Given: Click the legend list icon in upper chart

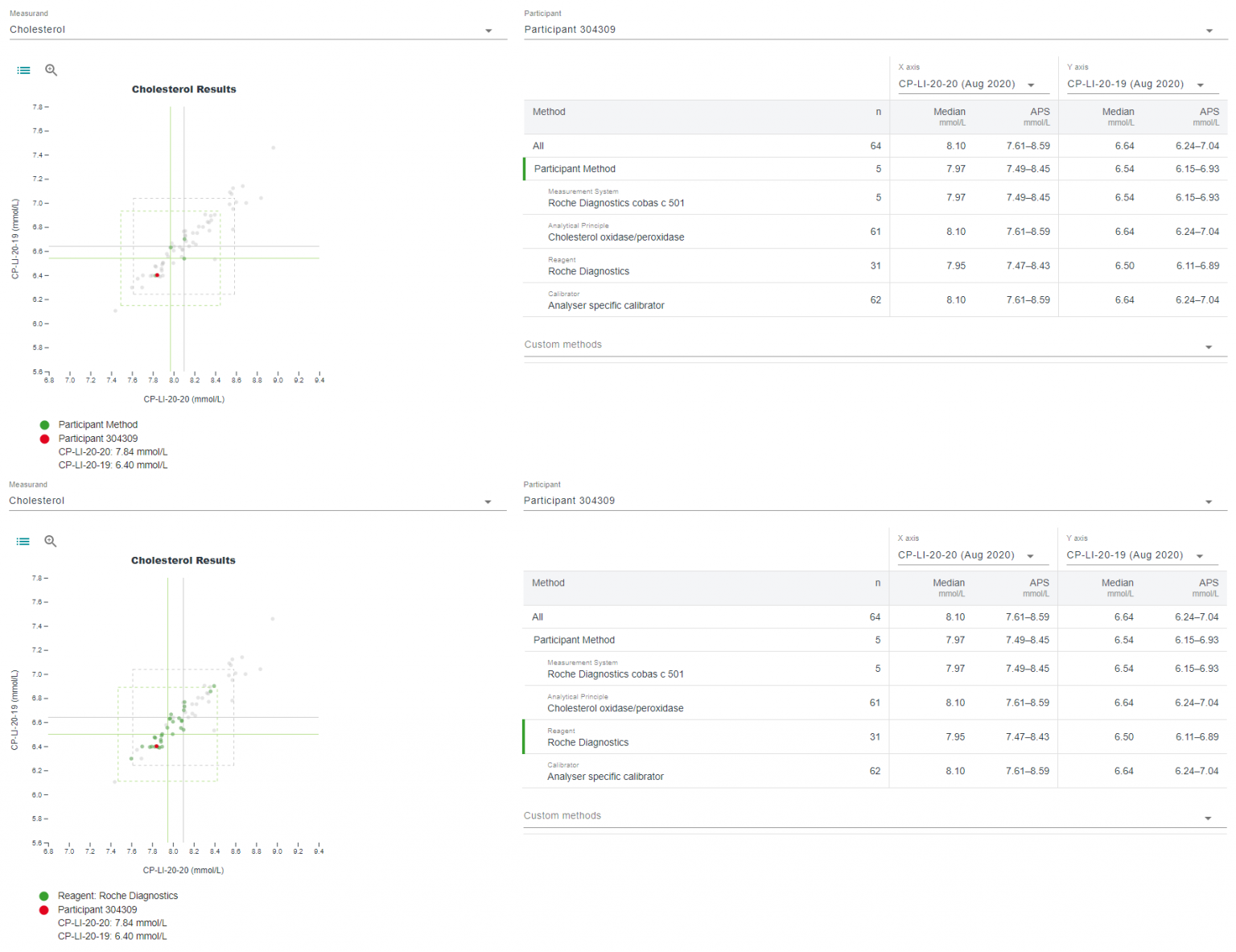Looking at the screenshot, I should (x=24, y=71).
